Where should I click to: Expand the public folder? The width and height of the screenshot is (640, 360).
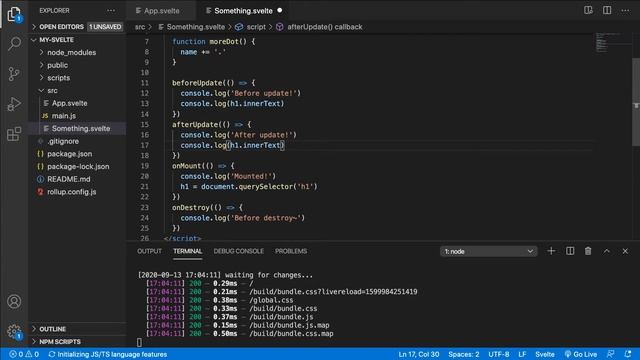[x=78, y=65]
